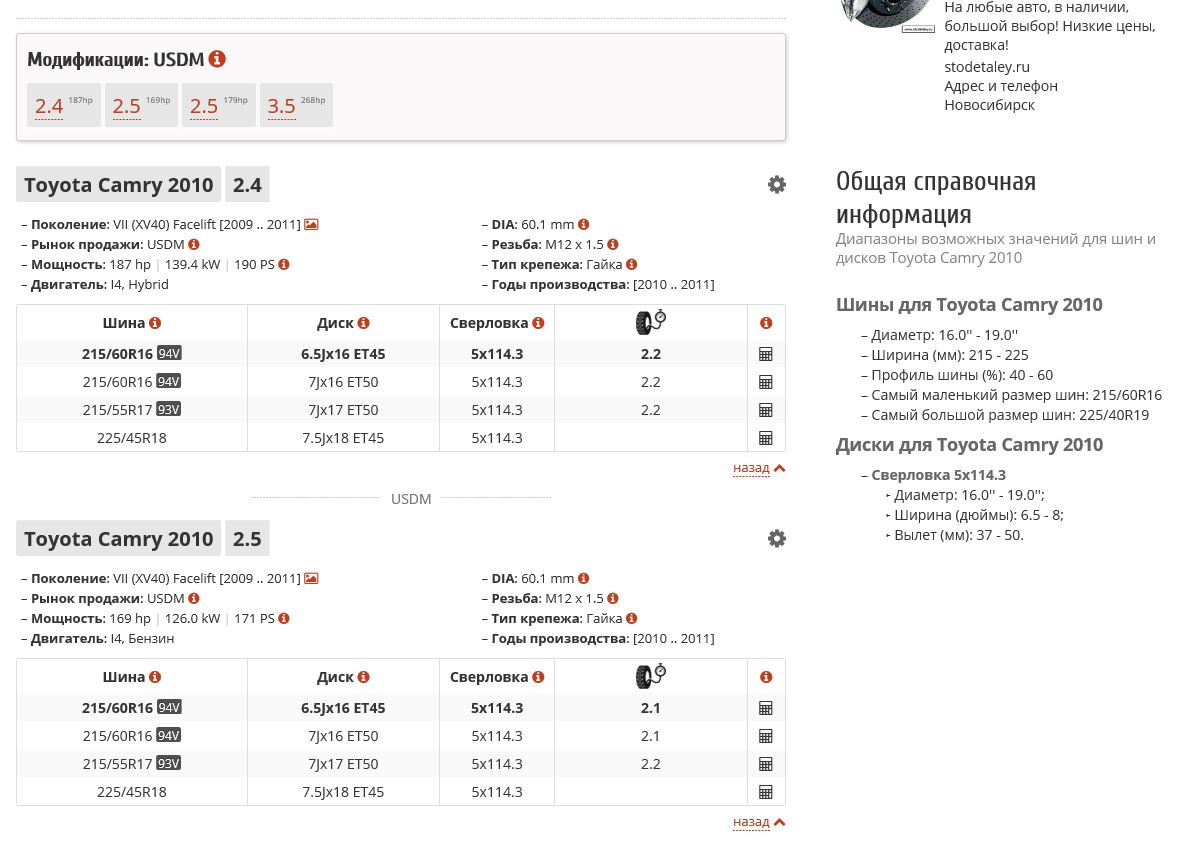Open calculator for 6.5Jx16 ET45 in 2.5
Viewport: 1183px width, 843px height.
[765, 708]
